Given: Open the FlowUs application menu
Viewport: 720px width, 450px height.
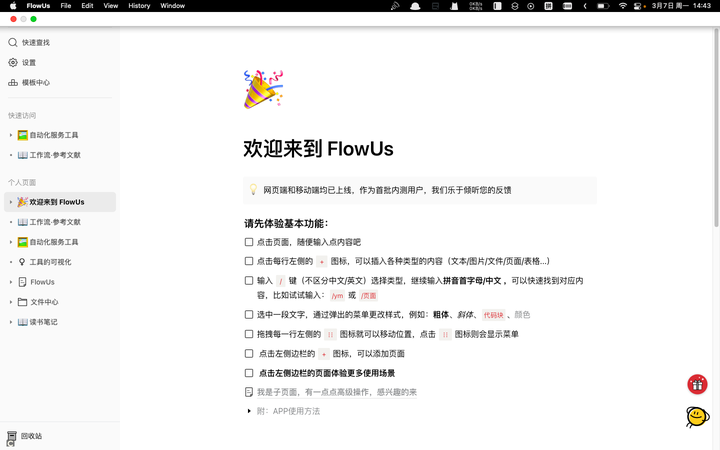Looking at the screenshot, I should (38, 6).
